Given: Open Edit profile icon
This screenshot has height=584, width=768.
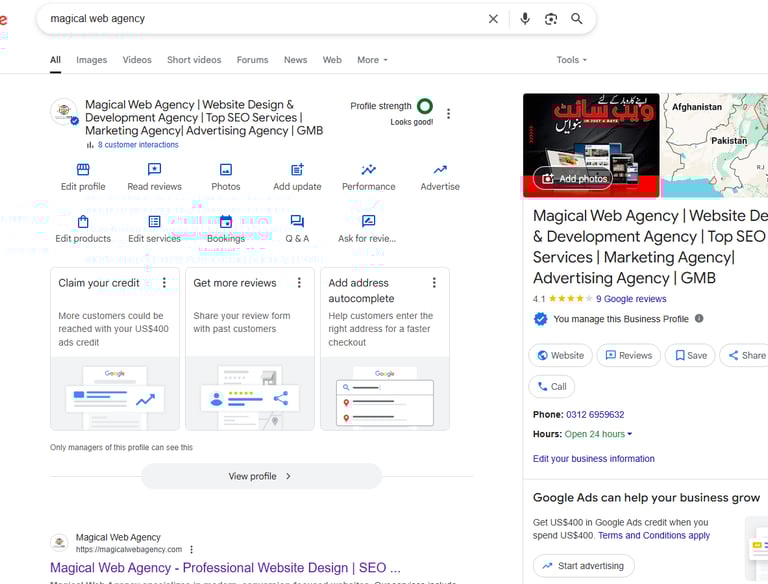Looking at the screenshot, I should tap(83, 170).
